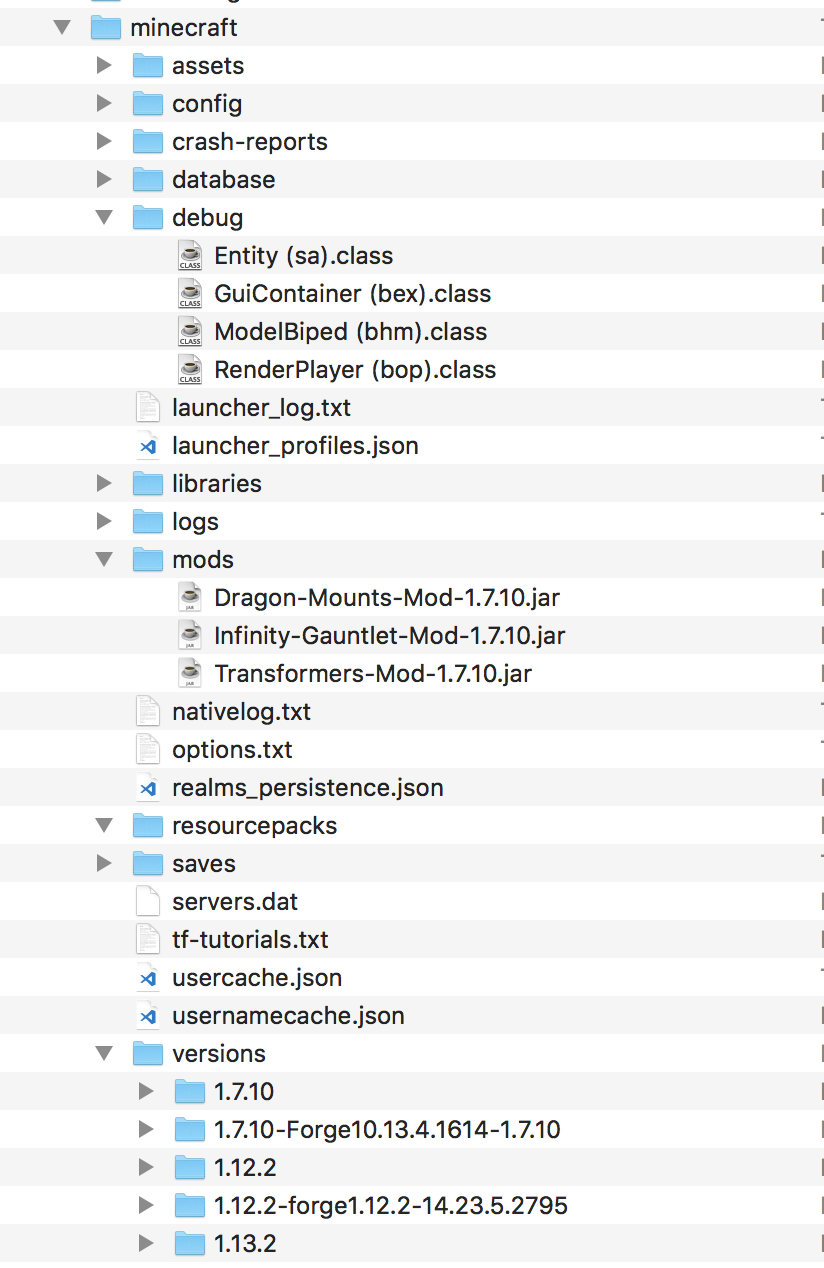
Task: Click the Transformers-Mod jar file icon
Action: [190, 673]
